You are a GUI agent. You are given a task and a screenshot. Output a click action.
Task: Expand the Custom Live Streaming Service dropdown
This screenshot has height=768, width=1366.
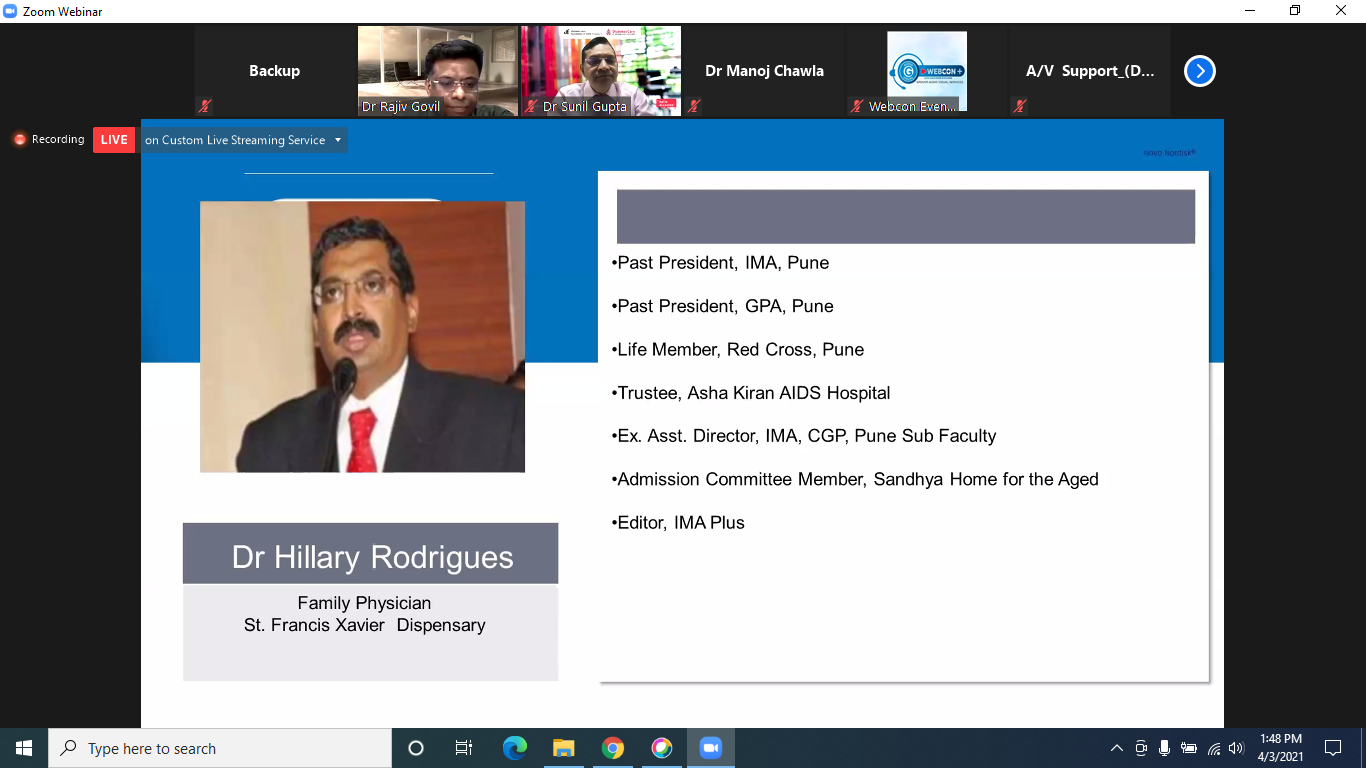(338, 140)
